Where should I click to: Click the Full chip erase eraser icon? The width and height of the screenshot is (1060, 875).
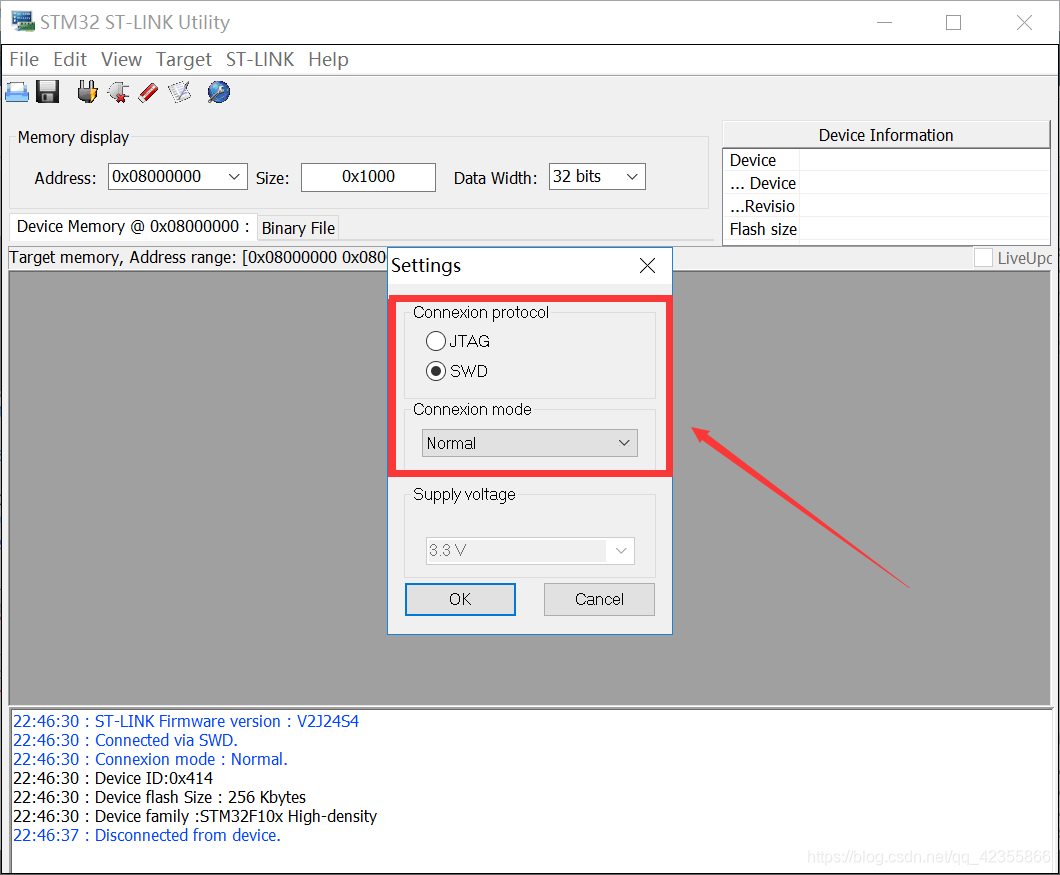click(x=149, y=92)
